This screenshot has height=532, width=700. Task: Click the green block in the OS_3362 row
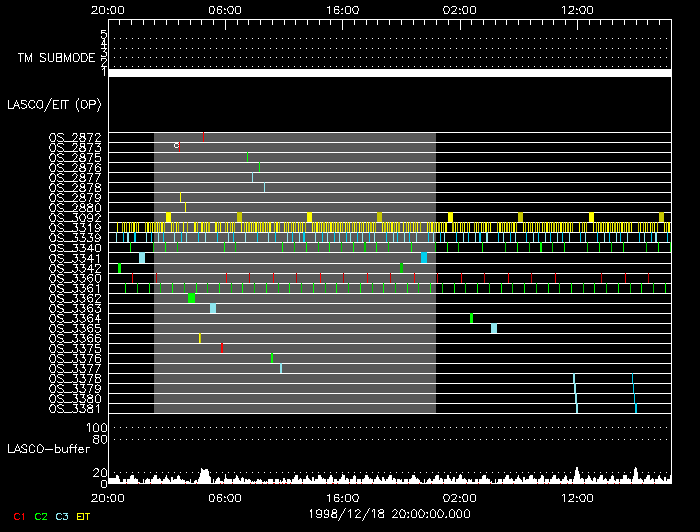pyautogui.click(x=191, y=298)
